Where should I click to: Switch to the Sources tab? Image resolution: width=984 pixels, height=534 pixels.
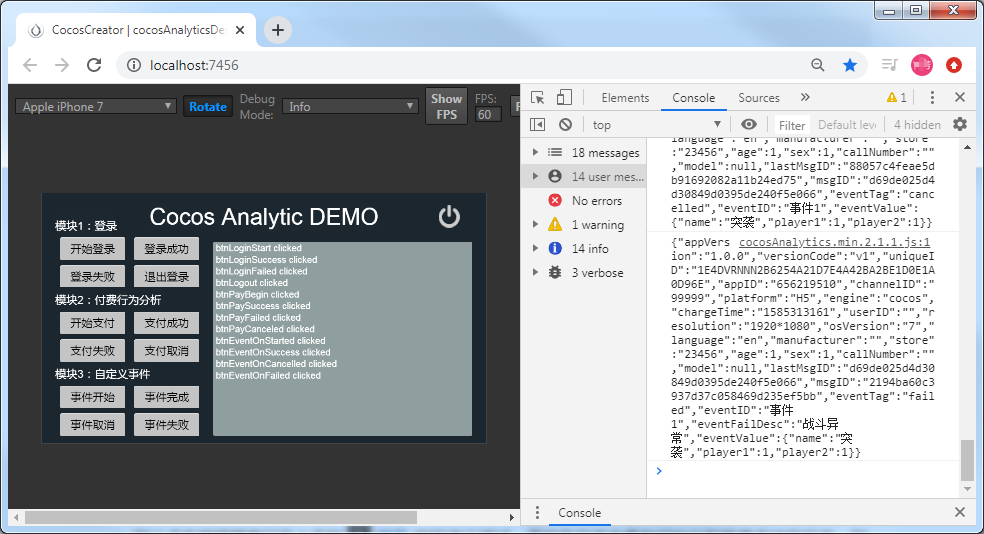click(x=759, y=97)
